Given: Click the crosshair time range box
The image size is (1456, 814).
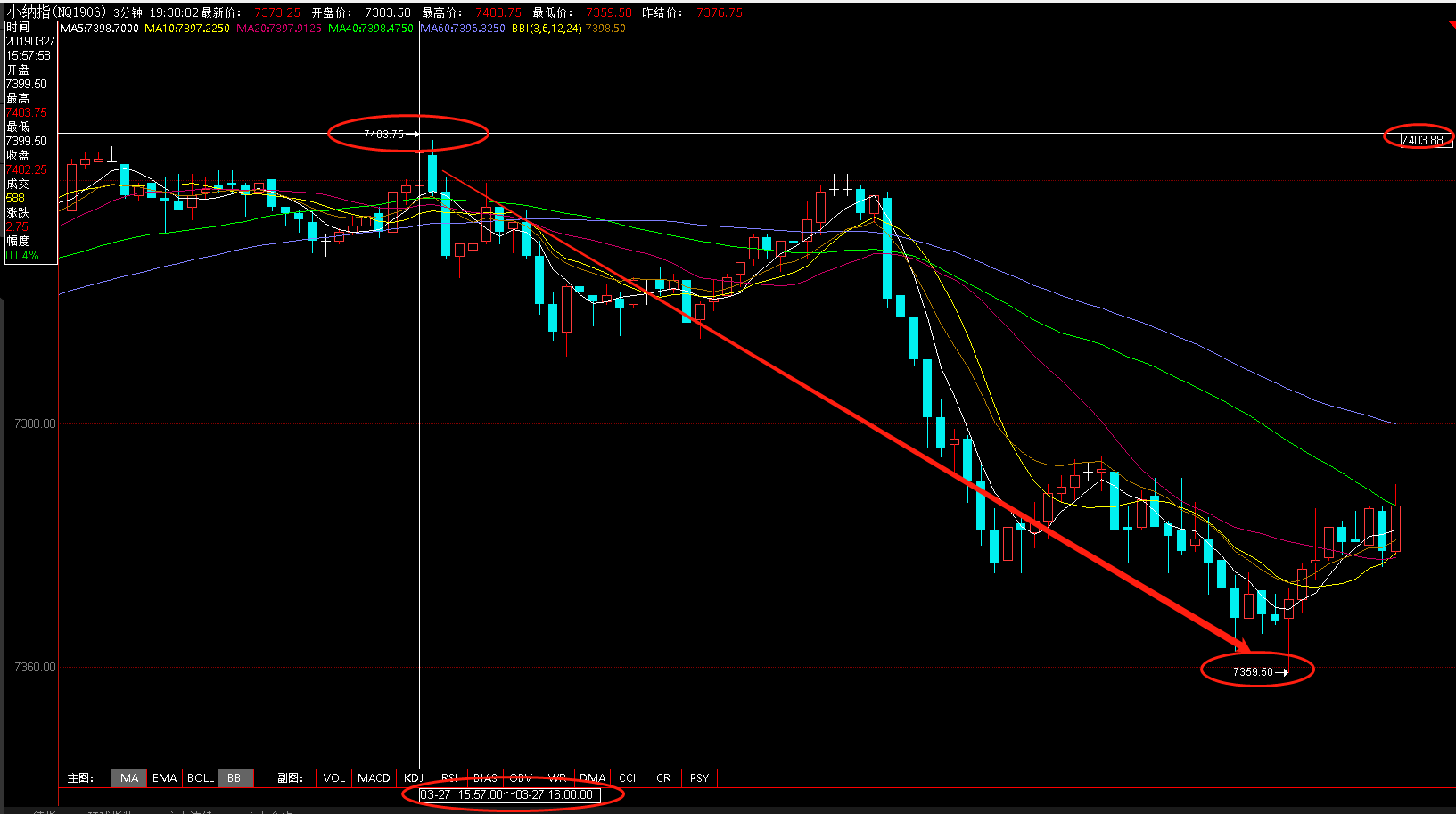Looking at the screenshot, I should pyautogui.click(x=510, y=794).
